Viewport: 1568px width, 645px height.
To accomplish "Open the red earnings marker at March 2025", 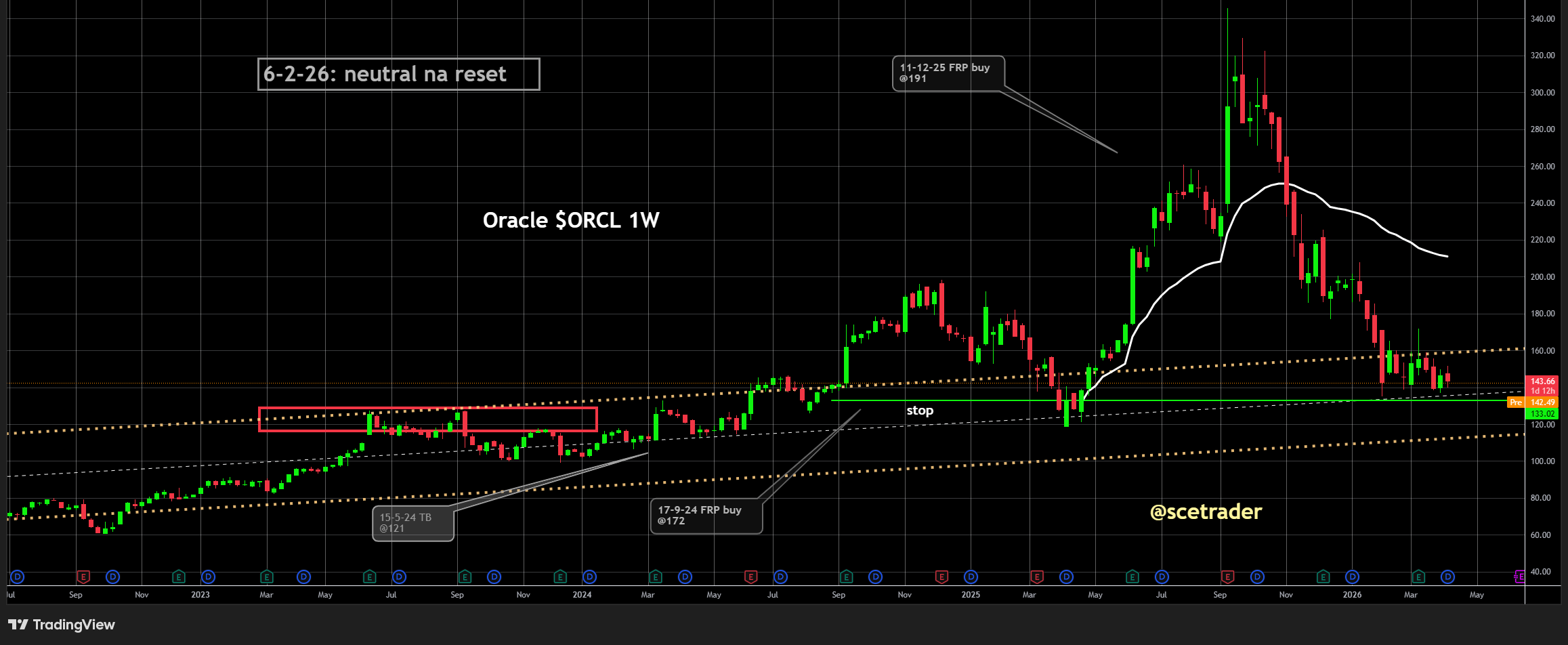I will (1037, 577).
